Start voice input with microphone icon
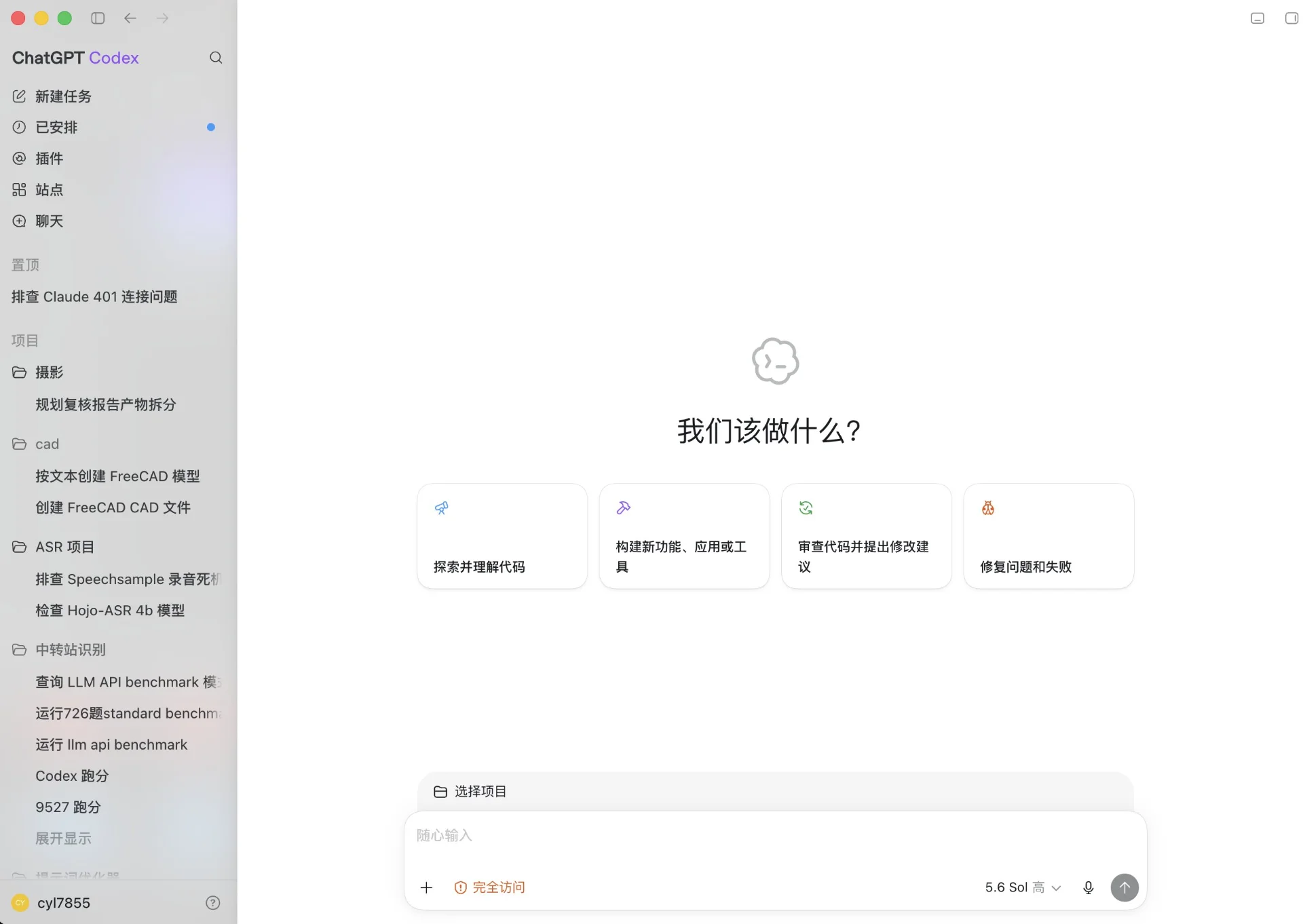The image size is (1303, 924). tap(1089, 887)
